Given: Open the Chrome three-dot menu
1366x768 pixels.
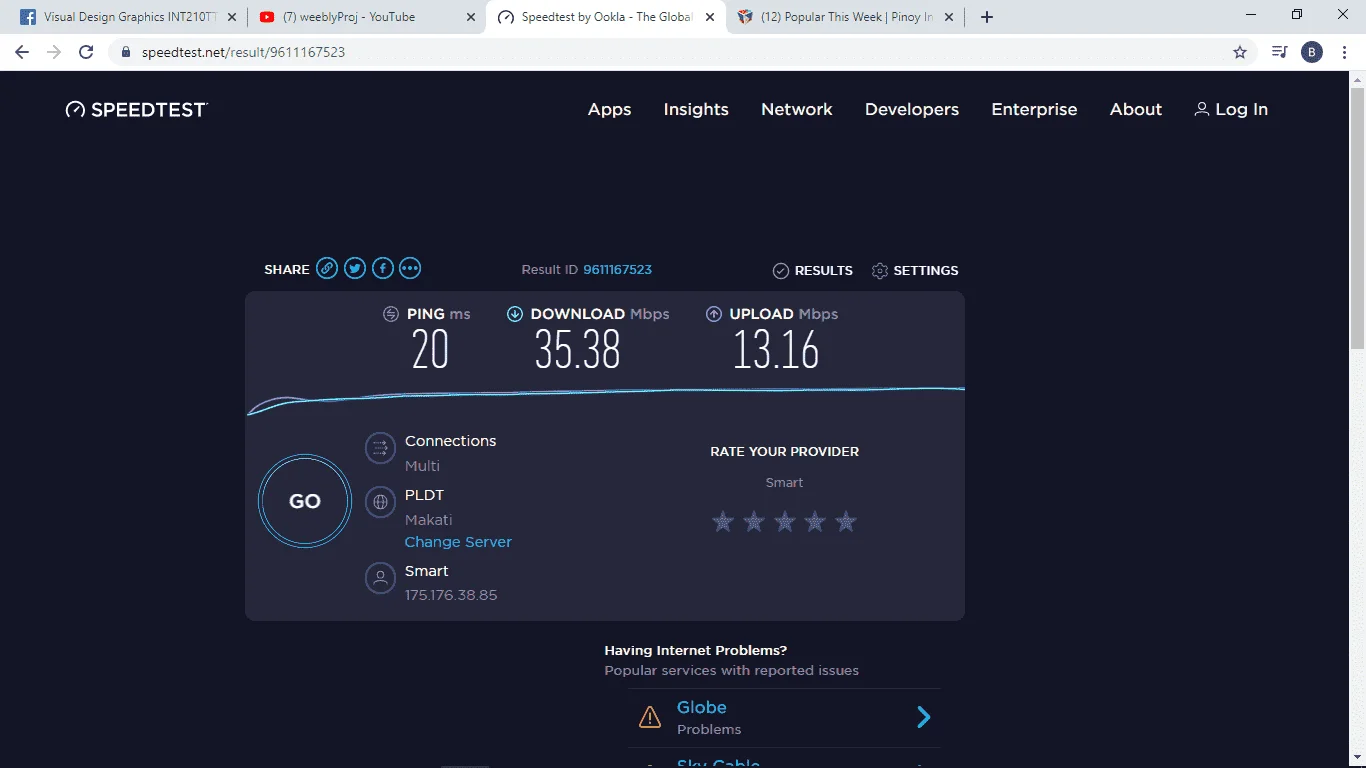Looking at the screenshot, I should [1345, 52].
